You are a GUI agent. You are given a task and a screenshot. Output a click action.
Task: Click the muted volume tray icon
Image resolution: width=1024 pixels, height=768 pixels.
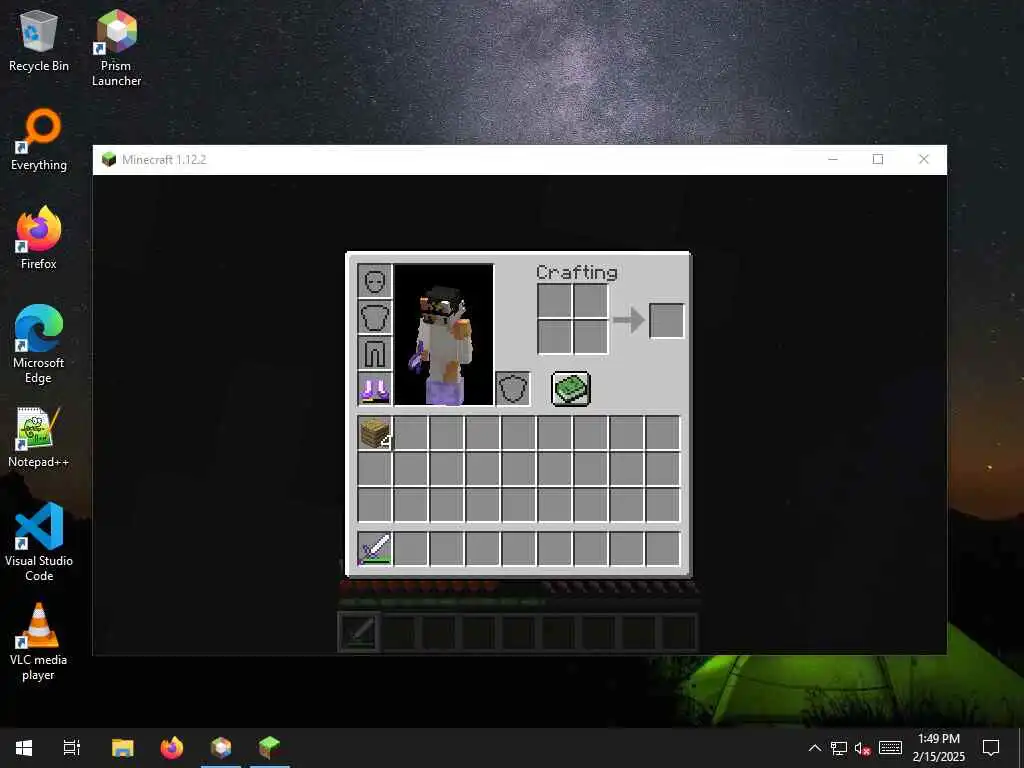pos(863,748)
